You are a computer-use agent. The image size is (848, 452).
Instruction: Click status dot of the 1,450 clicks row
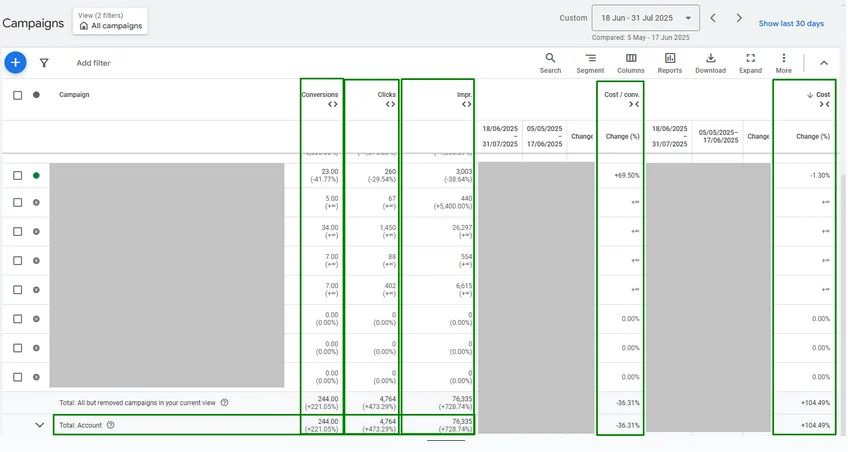click(x=36, y=231)
